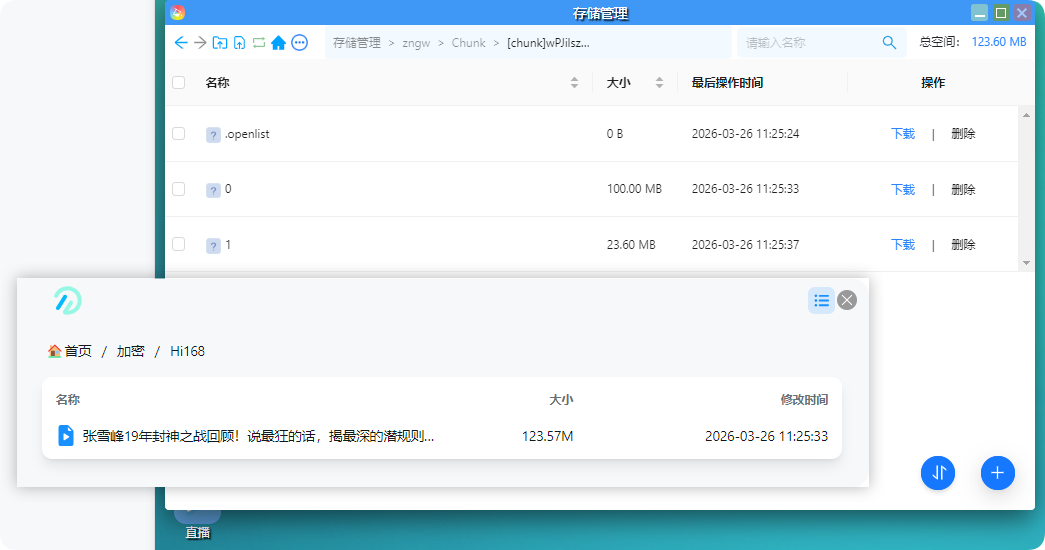The width and height of the screenshot is (1045, 550).
Task: Click the back arrow in storage toolbar
Action: point(180,43)
